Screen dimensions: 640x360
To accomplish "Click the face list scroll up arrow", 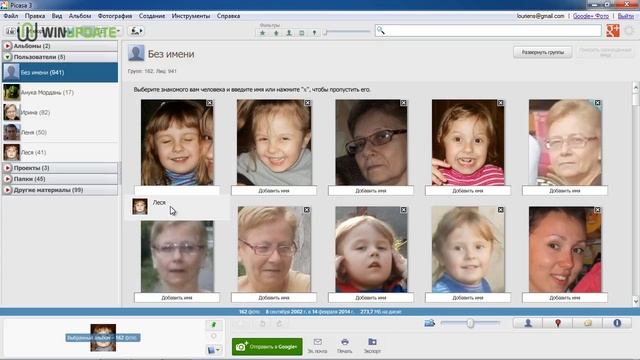I will pyautogui.click(x=636, y=87).
